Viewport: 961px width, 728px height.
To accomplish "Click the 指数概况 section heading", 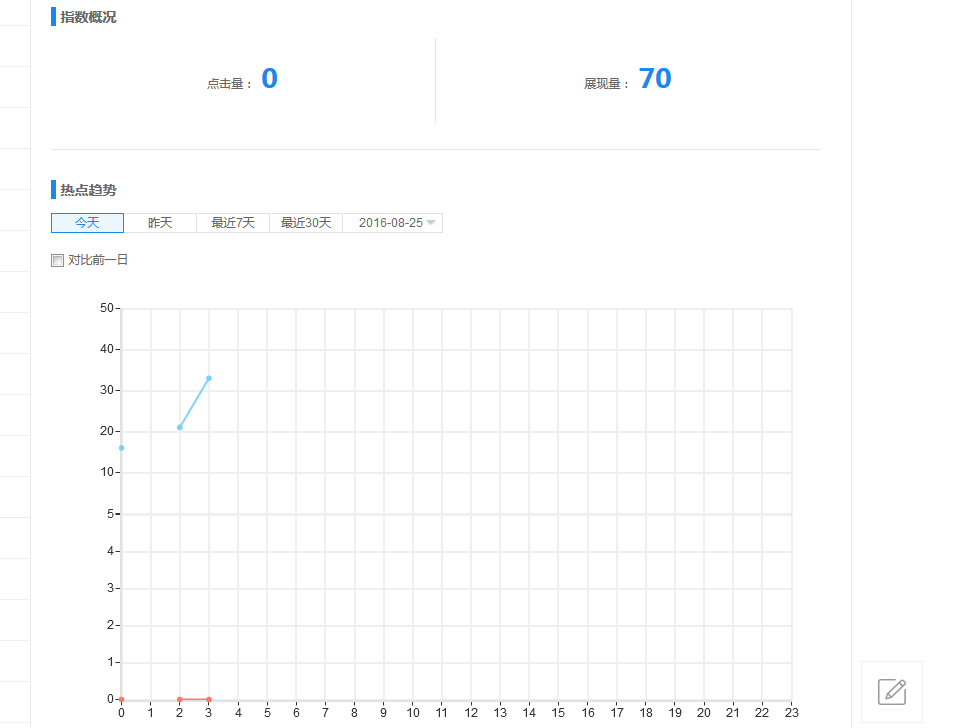I will 88,17.
